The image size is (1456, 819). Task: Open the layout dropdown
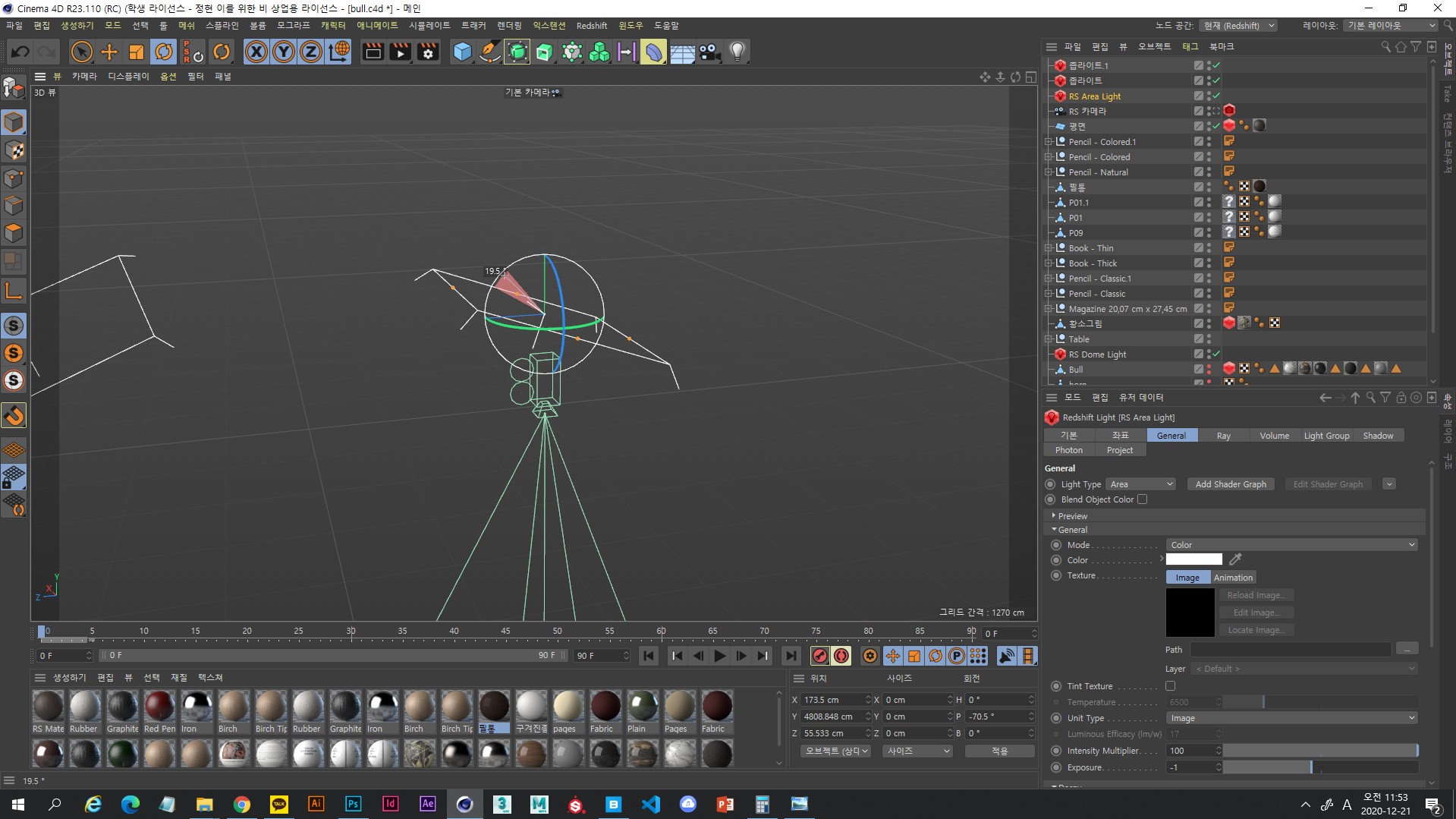point(1391,26)
